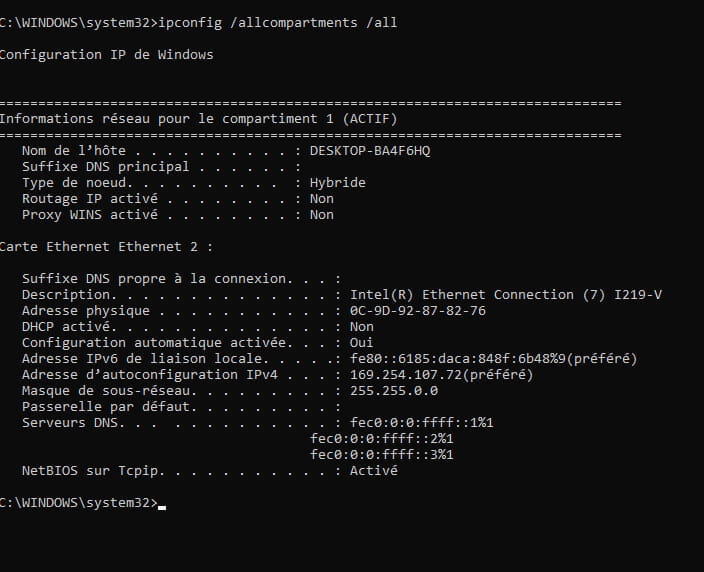This screenshot has width=704, height=572.
Task: Click the 'compartiment 1 (ACTIF)' header line
Action: 198,119
